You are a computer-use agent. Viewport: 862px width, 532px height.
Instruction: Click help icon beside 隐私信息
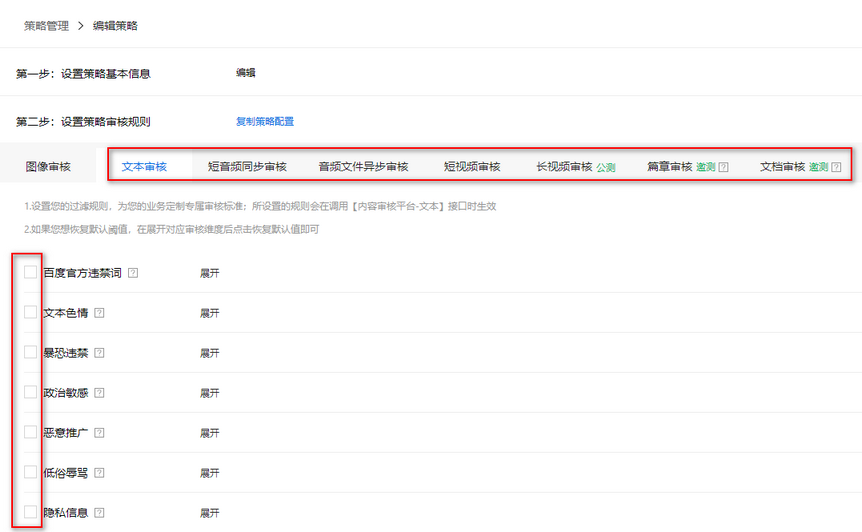coord(99,513)
